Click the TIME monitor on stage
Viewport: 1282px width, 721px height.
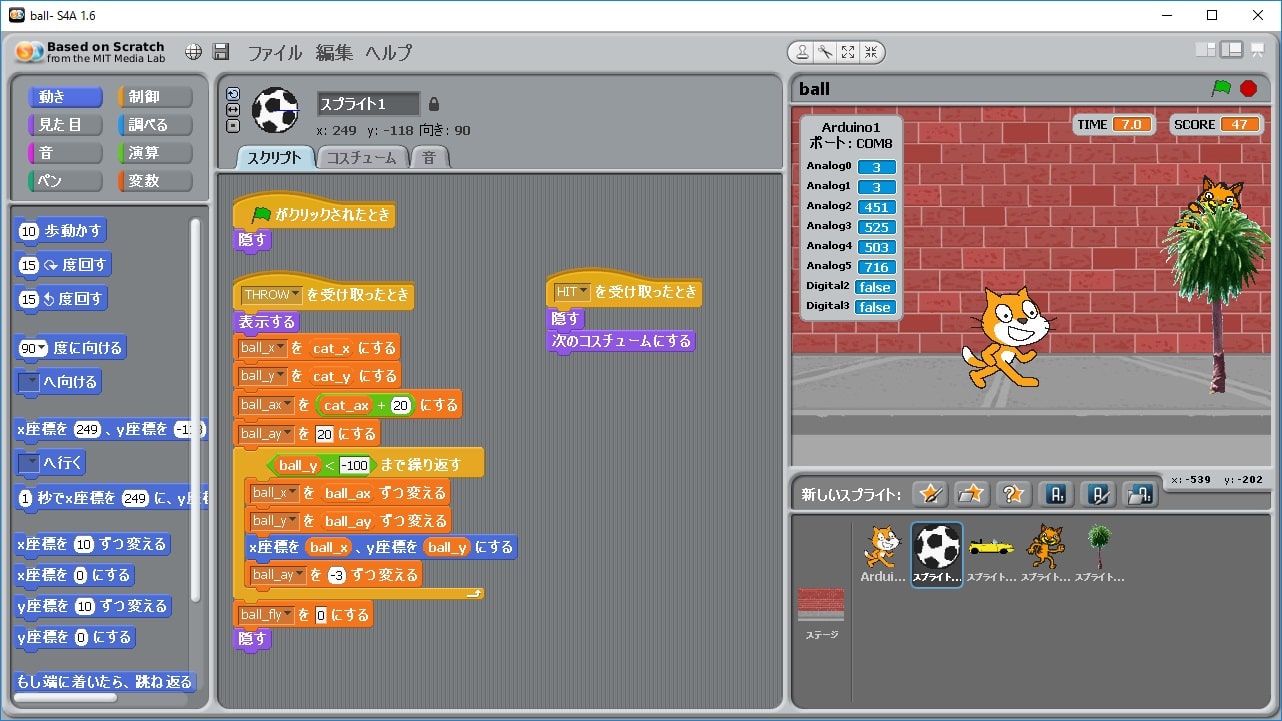click(1112, 125)
